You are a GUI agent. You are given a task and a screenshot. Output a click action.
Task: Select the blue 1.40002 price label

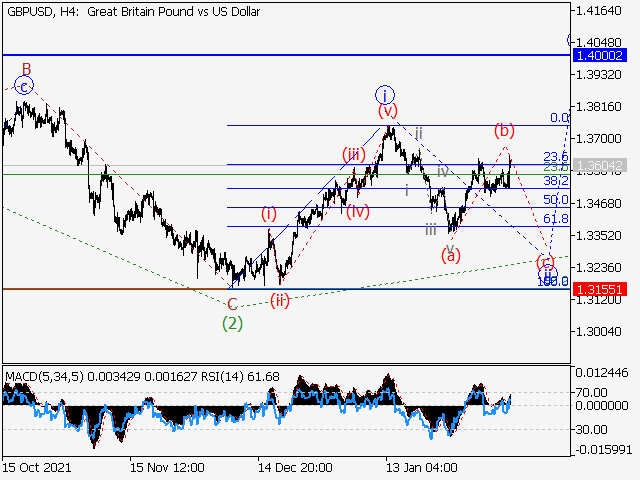pos(599,55)
